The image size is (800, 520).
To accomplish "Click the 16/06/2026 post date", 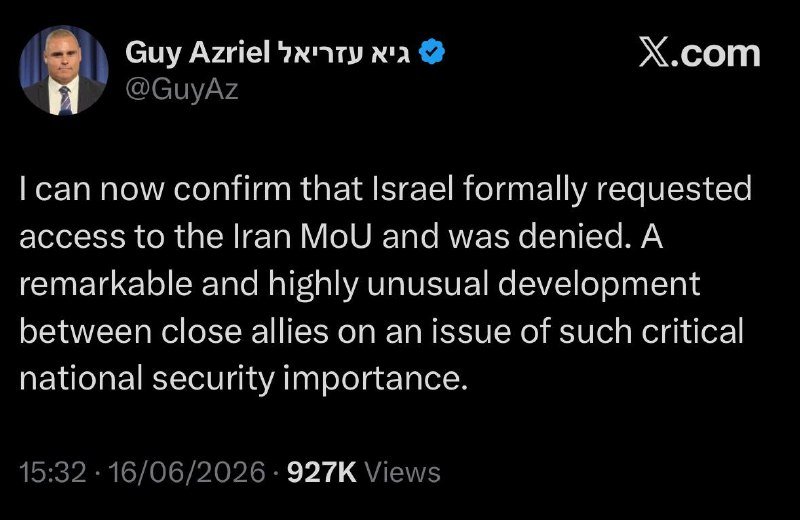I will point(187,472).
